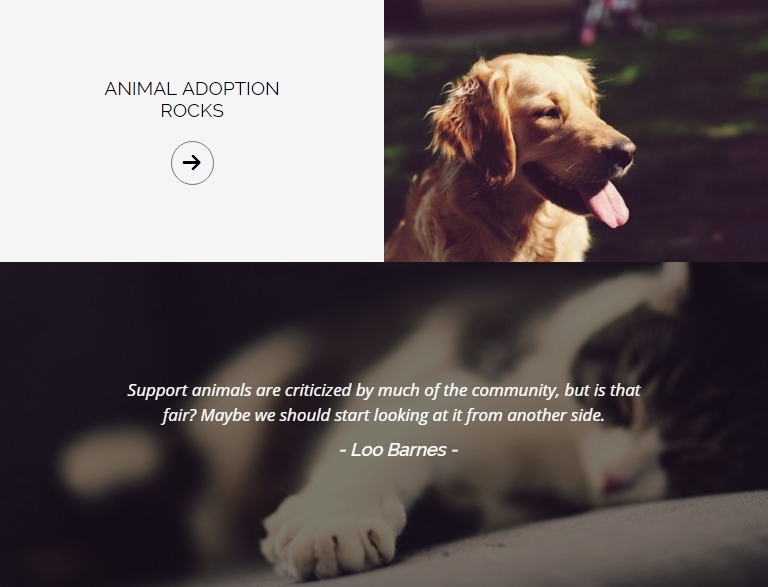Select the golden retriever photo

[x=576, y=131]
